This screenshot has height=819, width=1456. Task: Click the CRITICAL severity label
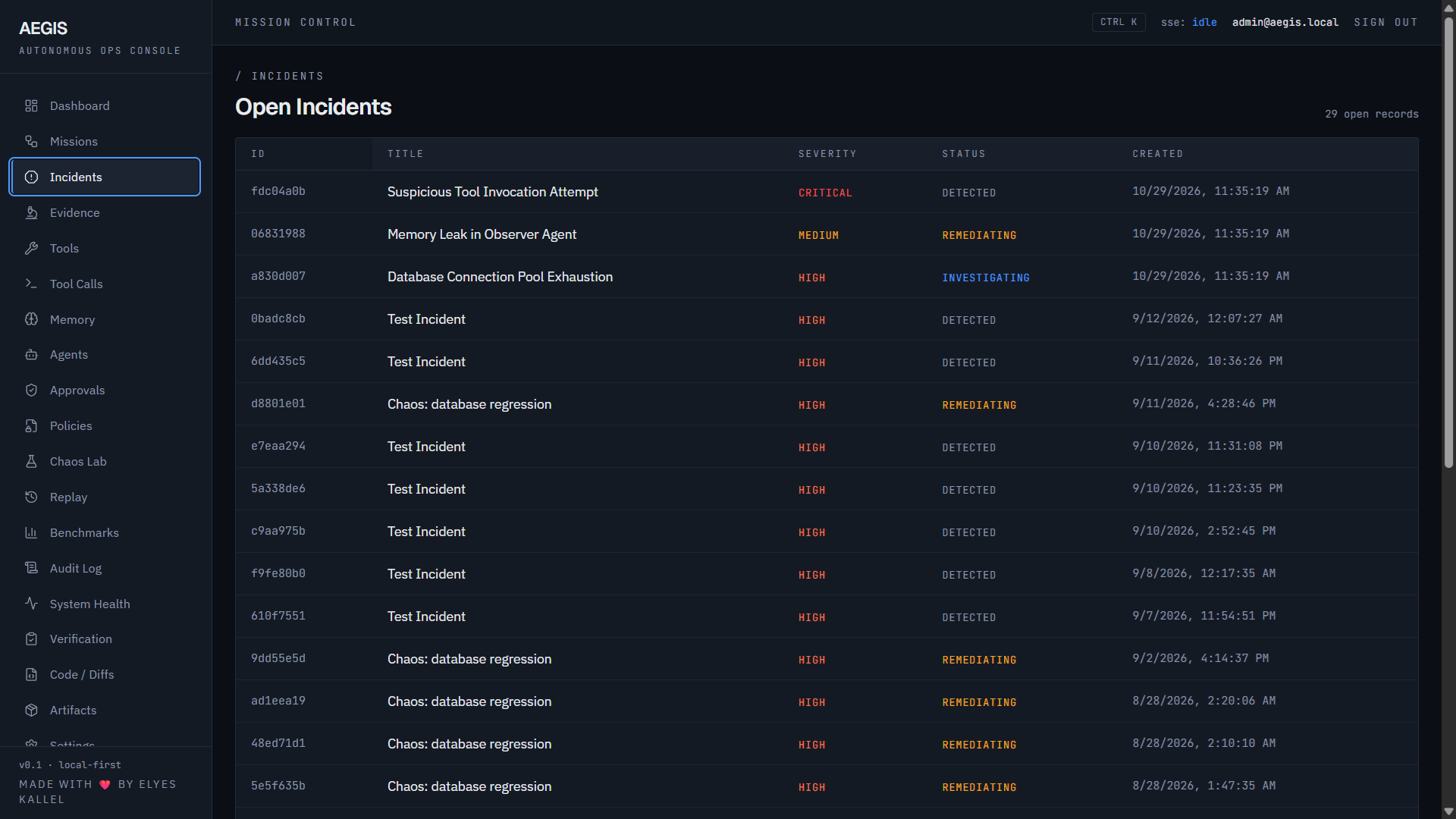click(x=825, y=193)
